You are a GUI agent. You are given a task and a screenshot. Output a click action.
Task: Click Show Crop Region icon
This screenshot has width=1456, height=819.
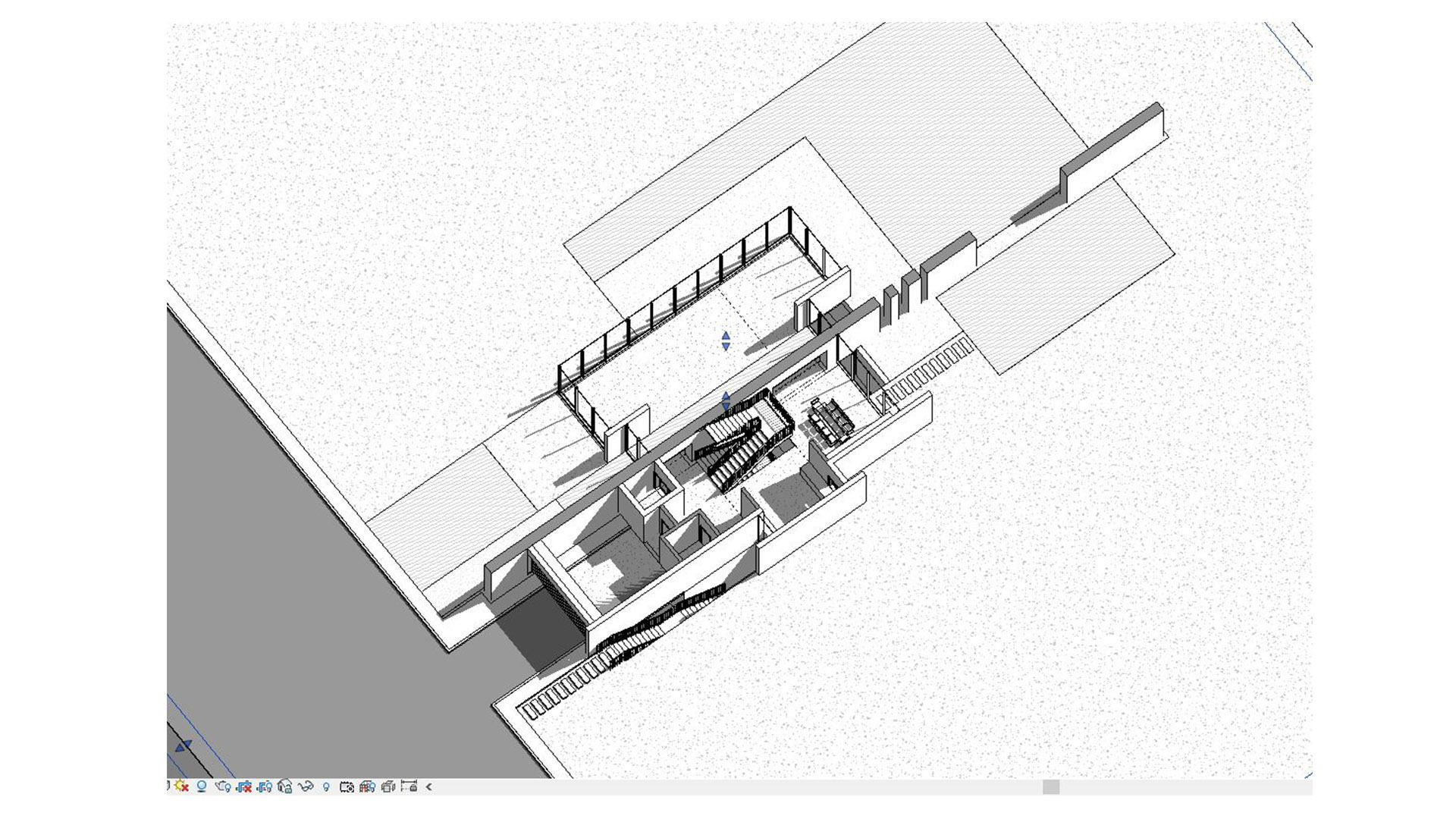click(265, 786)
